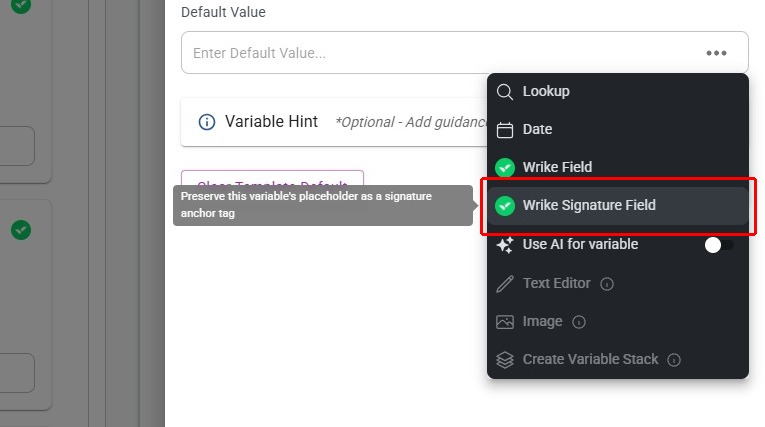765x427 pixels.
Task: Click the Wrike Signature Field label text
Action: pyautogui.click(x=589, y=205)
